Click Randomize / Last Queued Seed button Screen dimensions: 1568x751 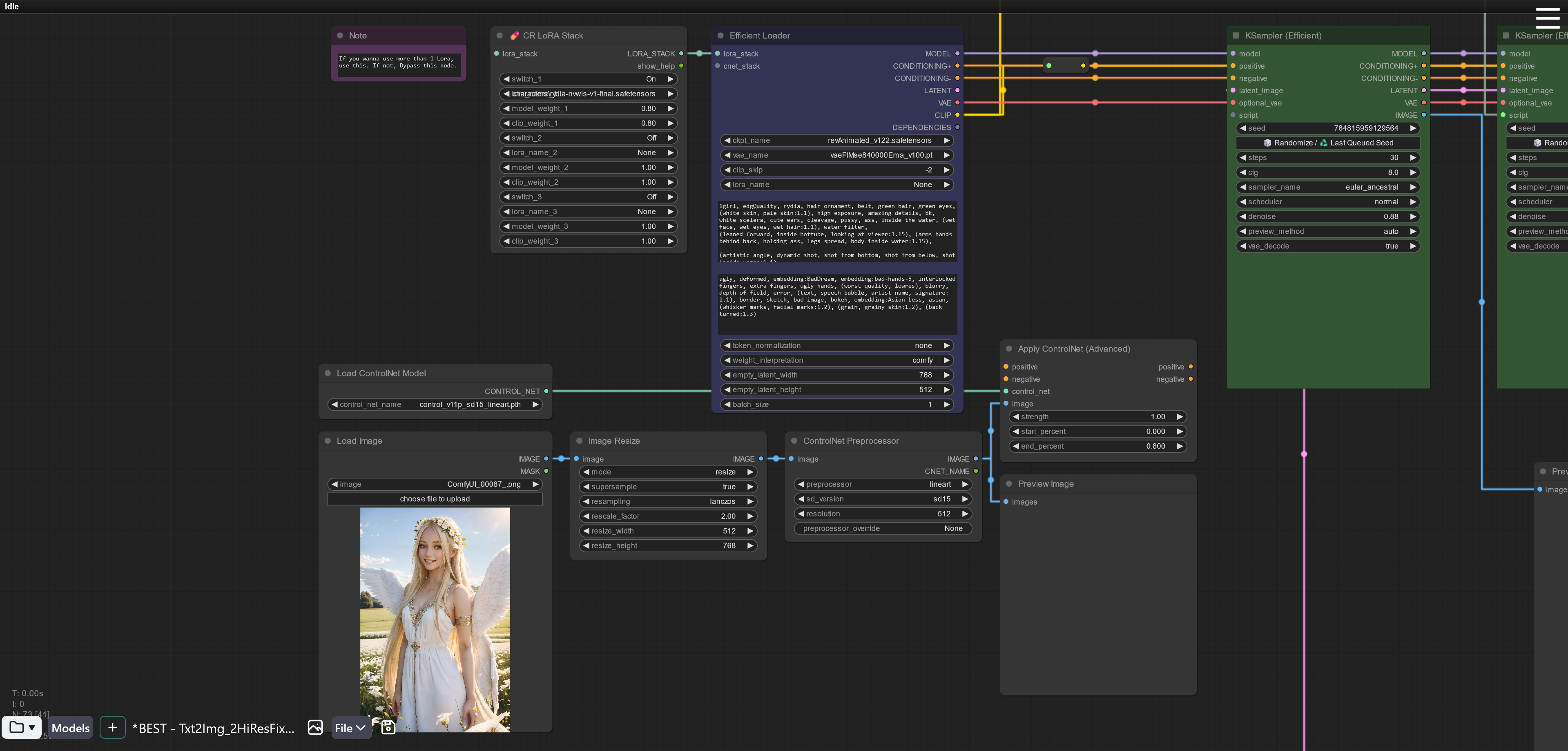coord(1327,143)
